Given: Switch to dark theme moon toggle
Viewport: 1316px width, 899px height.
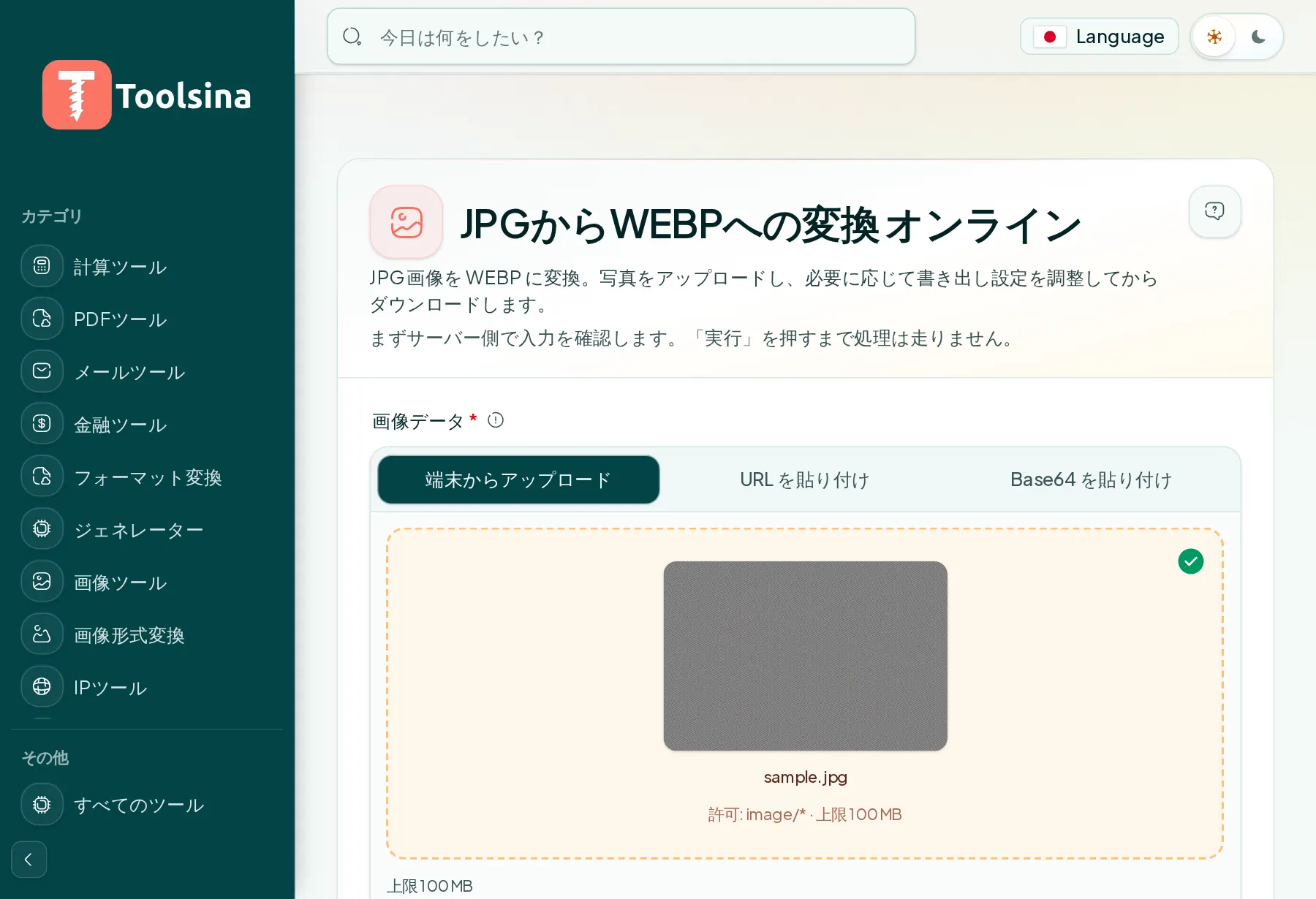Looking at the screenshot, I should pos(1258,37).
